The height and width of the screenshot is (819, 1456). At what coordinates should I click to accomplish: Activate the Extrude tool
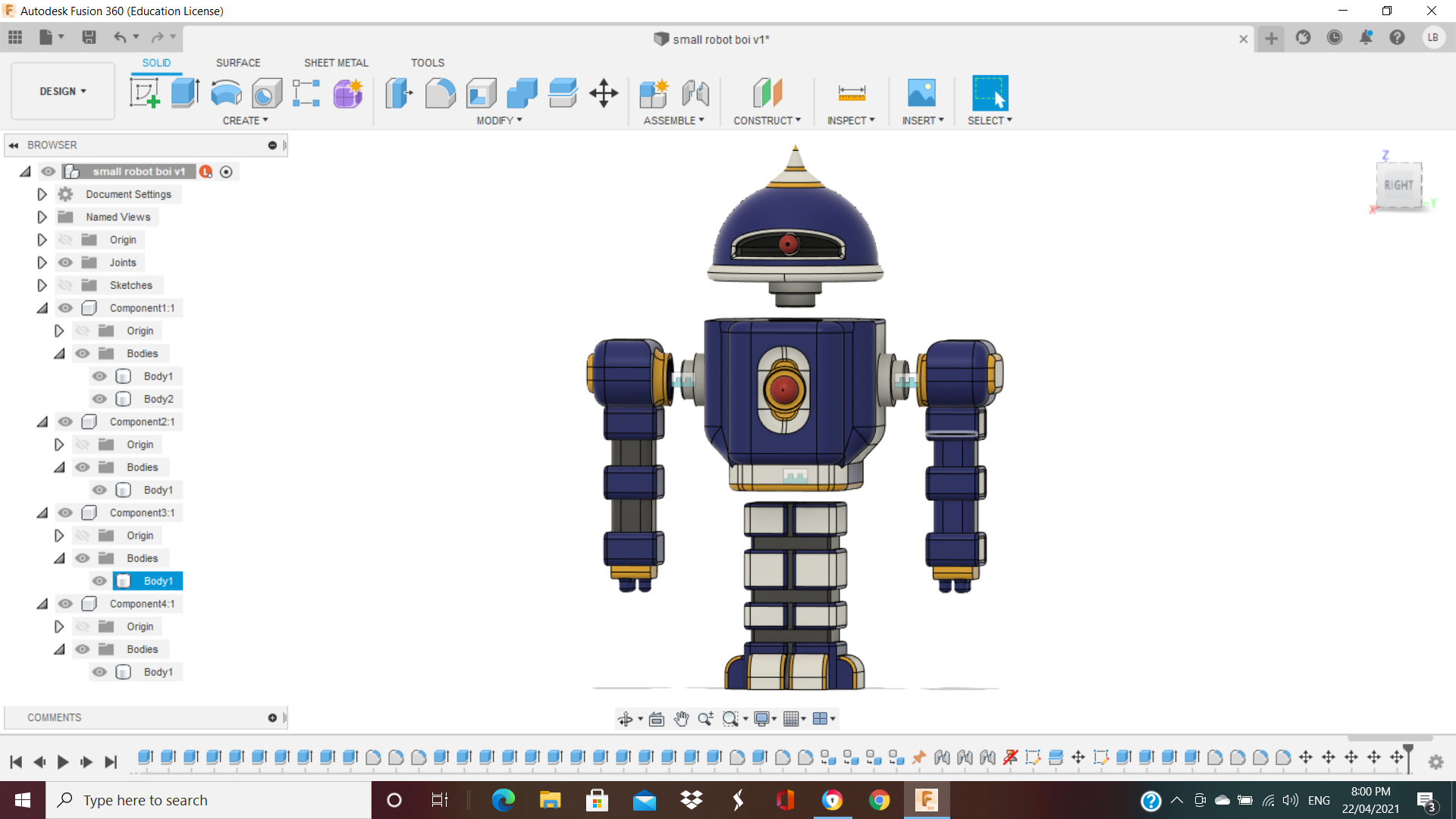click(185, 93)
